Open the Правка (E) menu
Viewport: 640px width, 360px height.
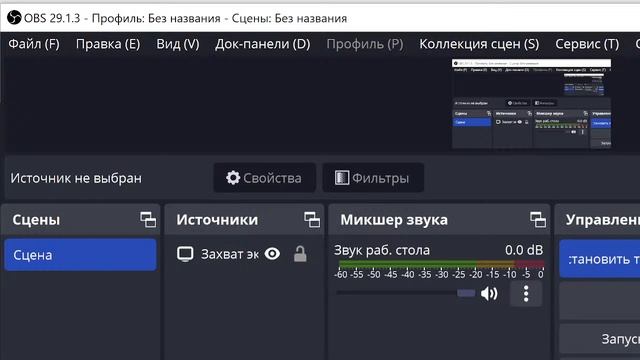[x=108, y=44]
